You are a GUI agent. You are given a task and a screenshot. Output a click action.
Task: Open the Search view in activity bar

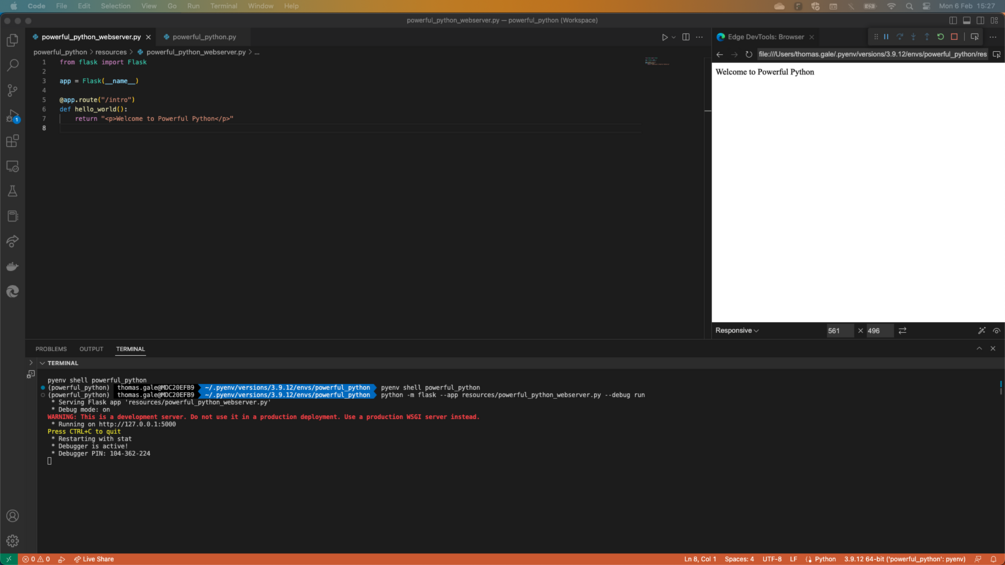point(12,65)
